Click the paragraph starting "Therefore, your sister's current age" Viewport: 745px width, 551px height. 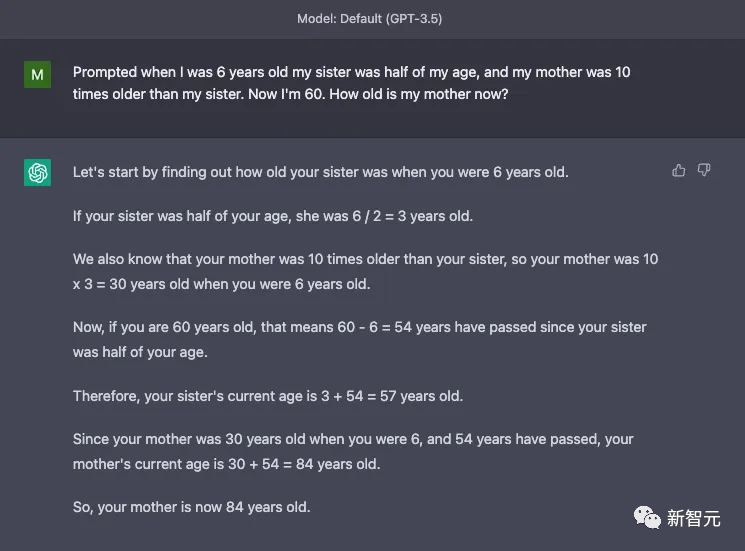point(267,396)
